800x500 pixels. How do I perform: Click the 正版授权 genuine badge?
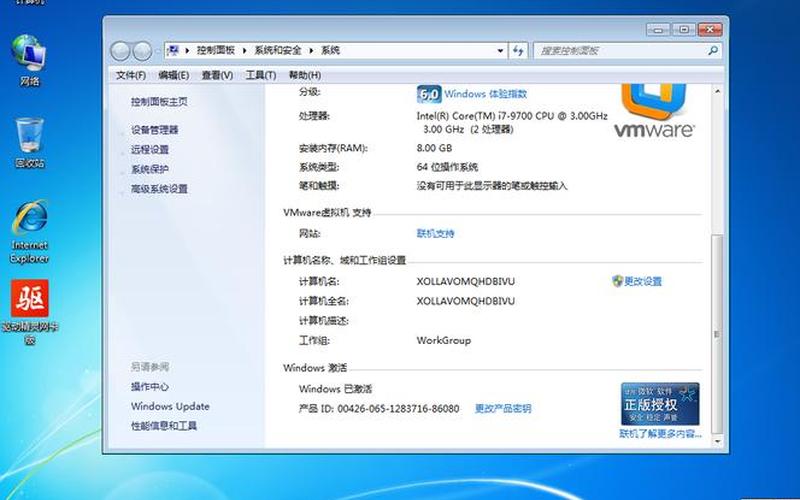660,404
